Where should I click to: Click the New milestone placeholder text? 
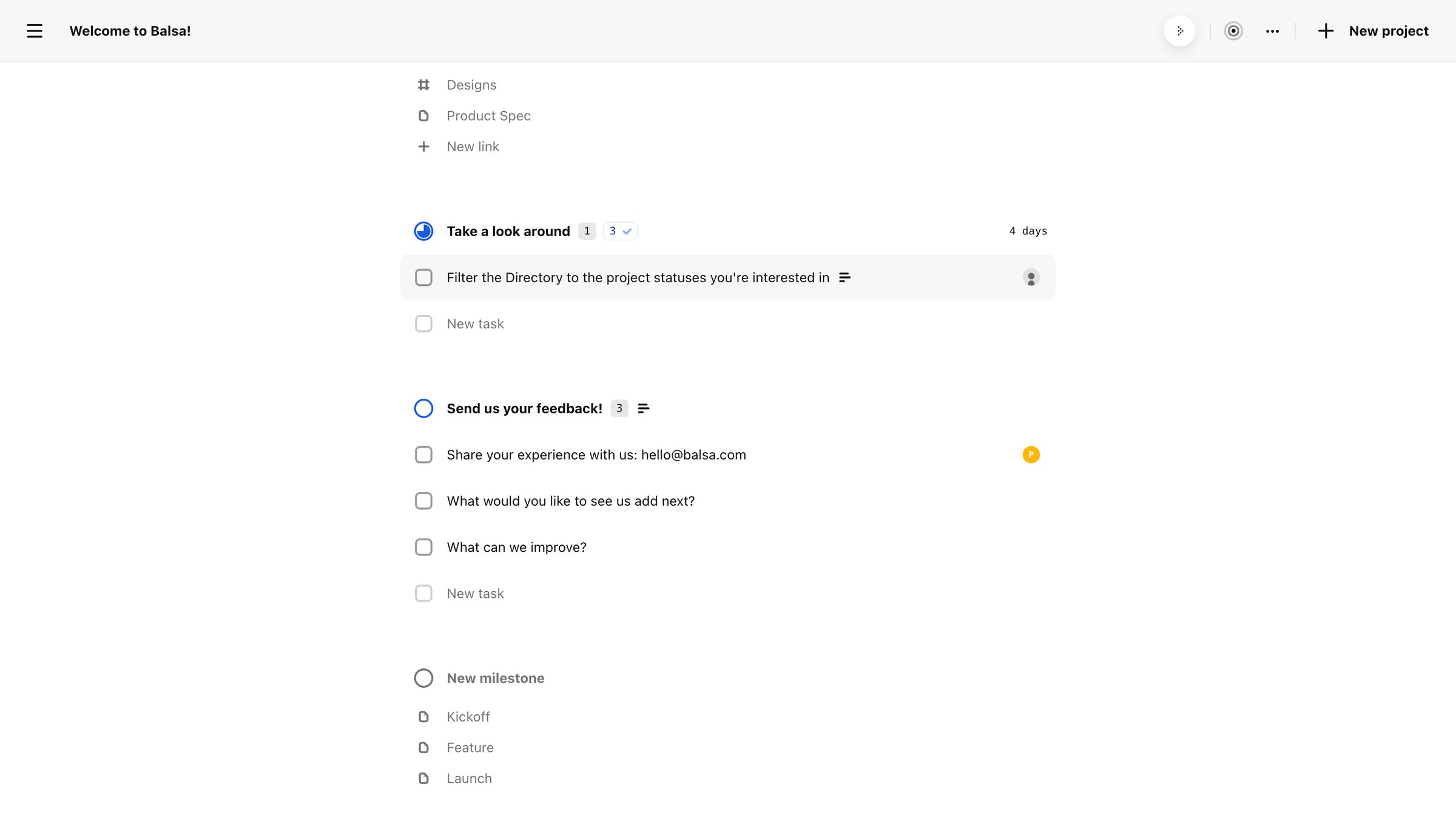coord(495,678)
